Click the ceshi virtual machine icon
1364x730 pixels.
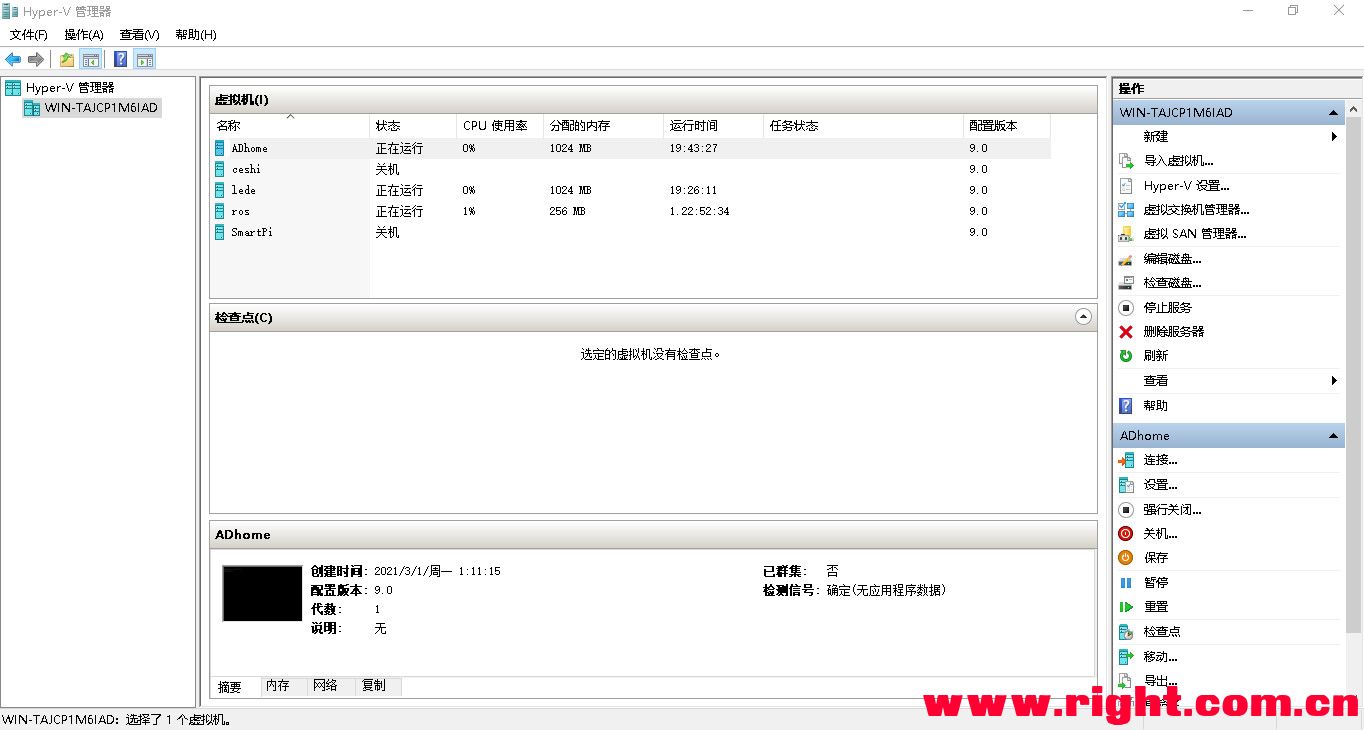coord(220,169)
